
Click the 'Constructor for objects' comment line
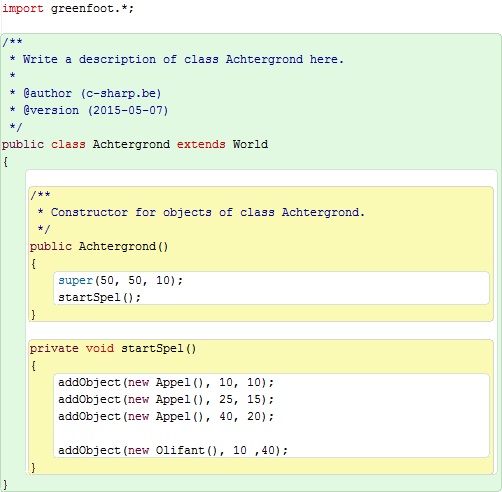click(201, 212)
